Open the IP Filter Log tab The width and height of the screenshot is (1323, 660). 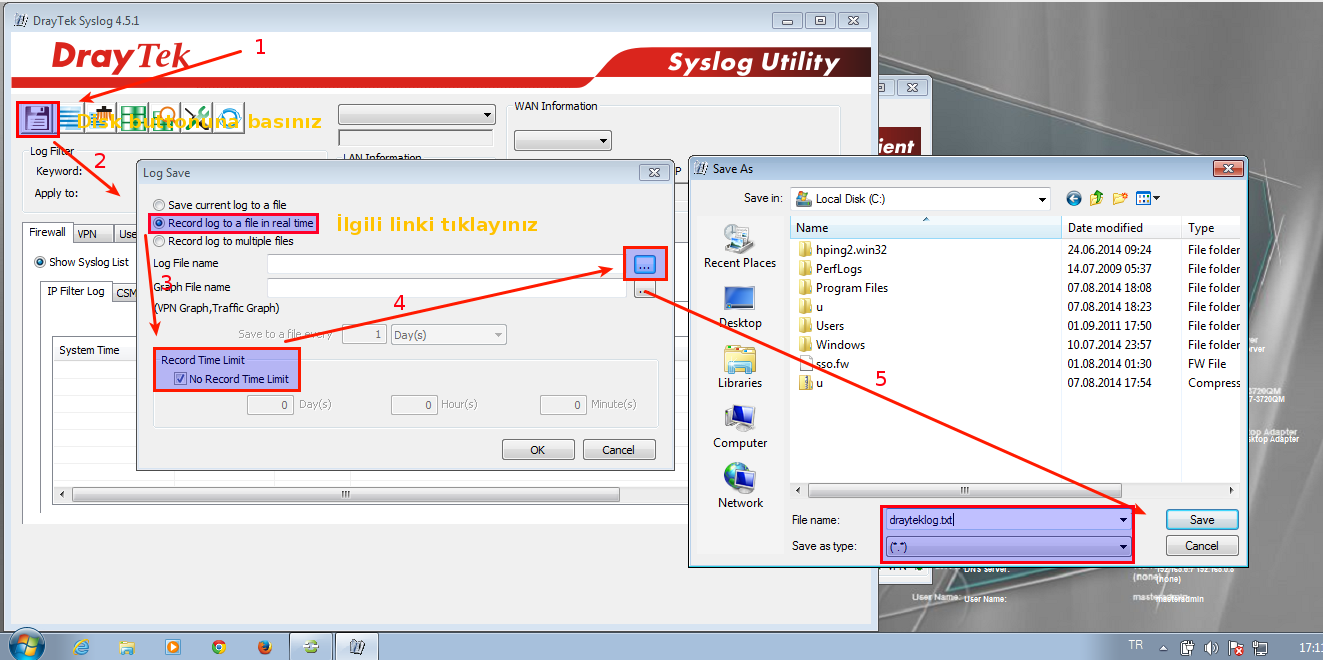[76, 291]
